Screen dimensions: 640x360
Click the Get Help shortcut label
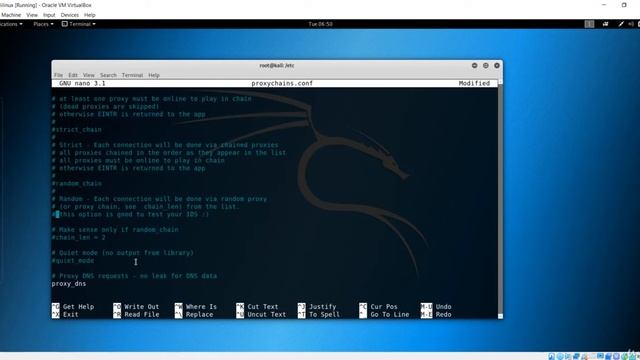click(78, 307)
